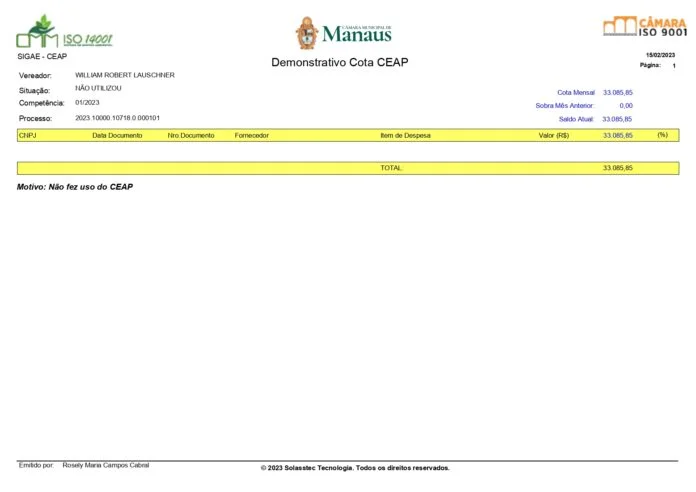Click the Nro.Documento column header
Screen dimensions: 696x492
point(191,135)
